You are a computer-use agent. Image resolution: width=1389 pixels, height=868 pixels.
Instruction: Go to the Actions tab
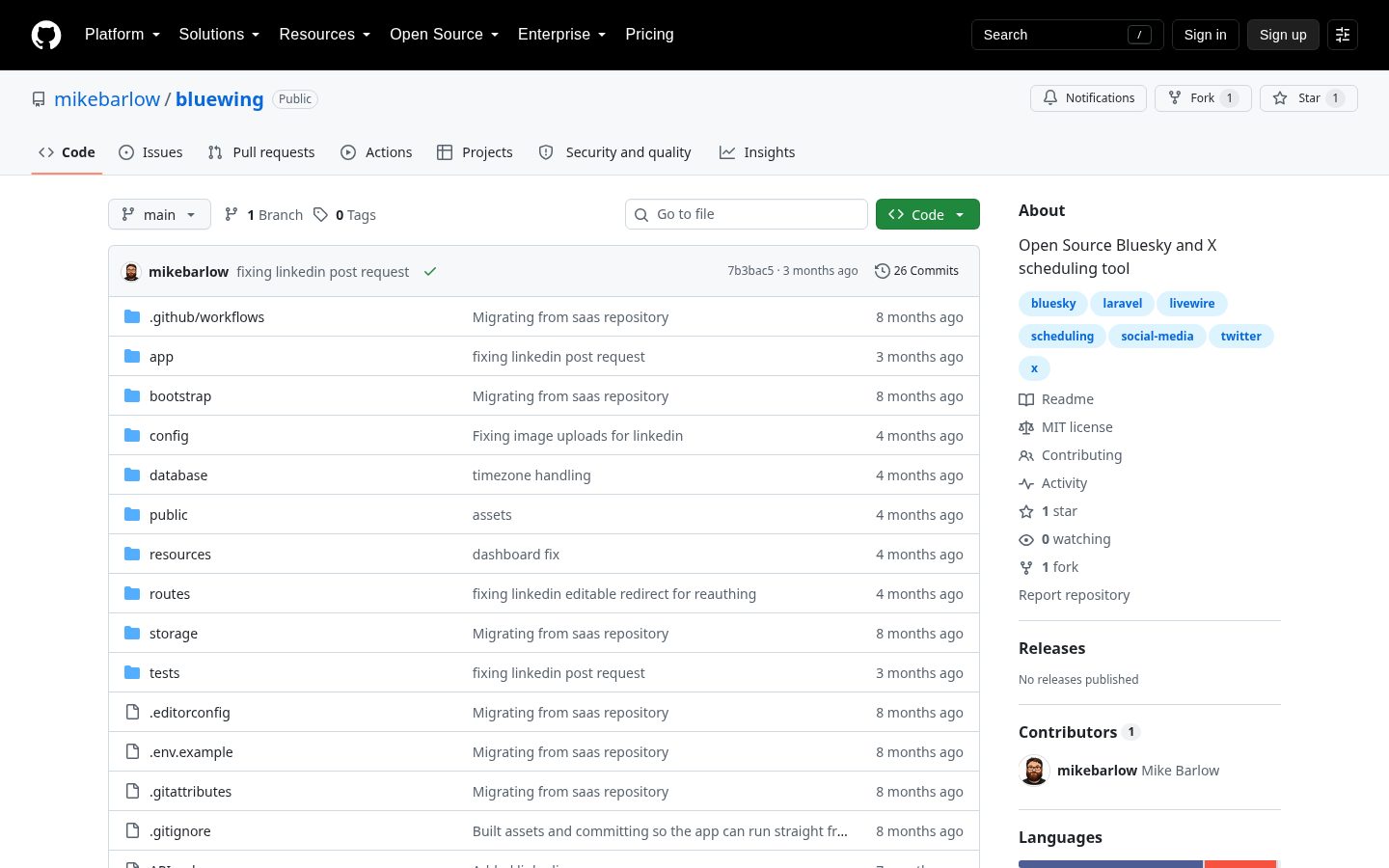tap(376, 152)
